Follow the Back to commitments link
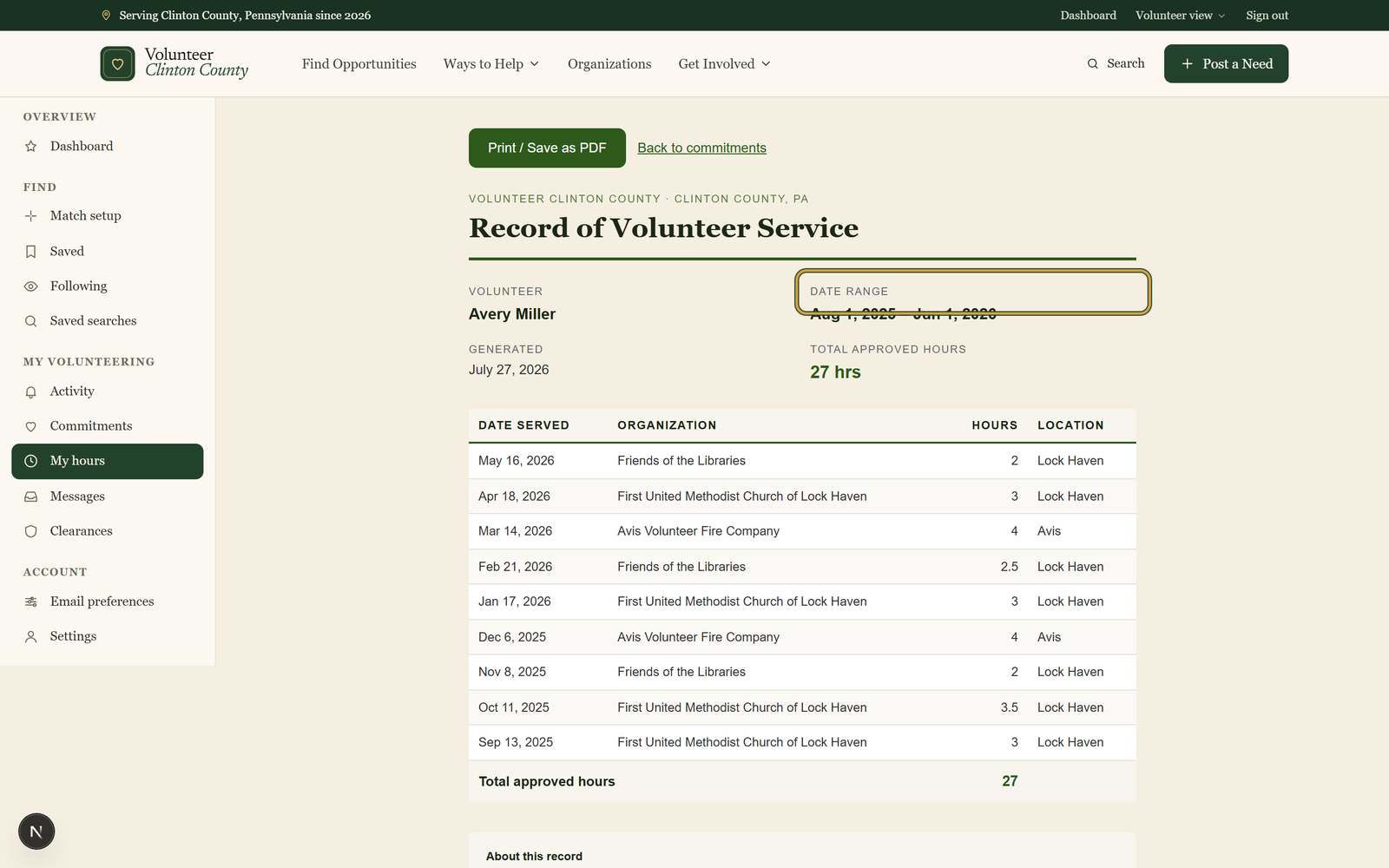Screen dimensions: 1389x868 click(701, 148)
